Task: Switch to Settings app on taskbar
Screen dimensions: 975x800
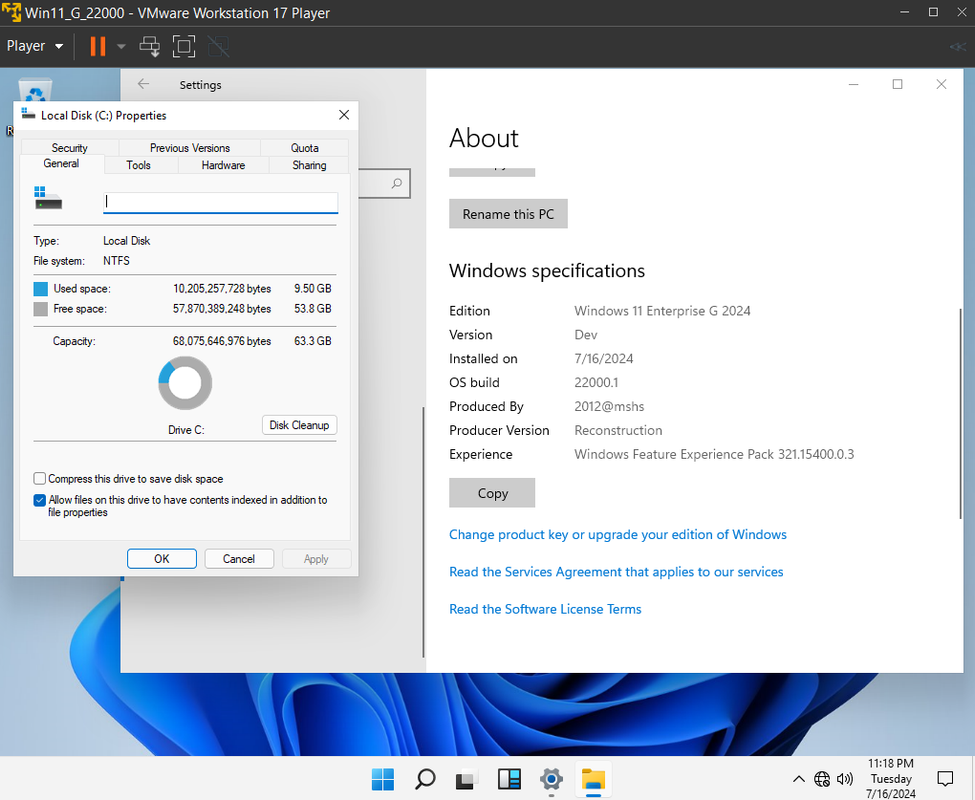Action: (x=551, y=779)
